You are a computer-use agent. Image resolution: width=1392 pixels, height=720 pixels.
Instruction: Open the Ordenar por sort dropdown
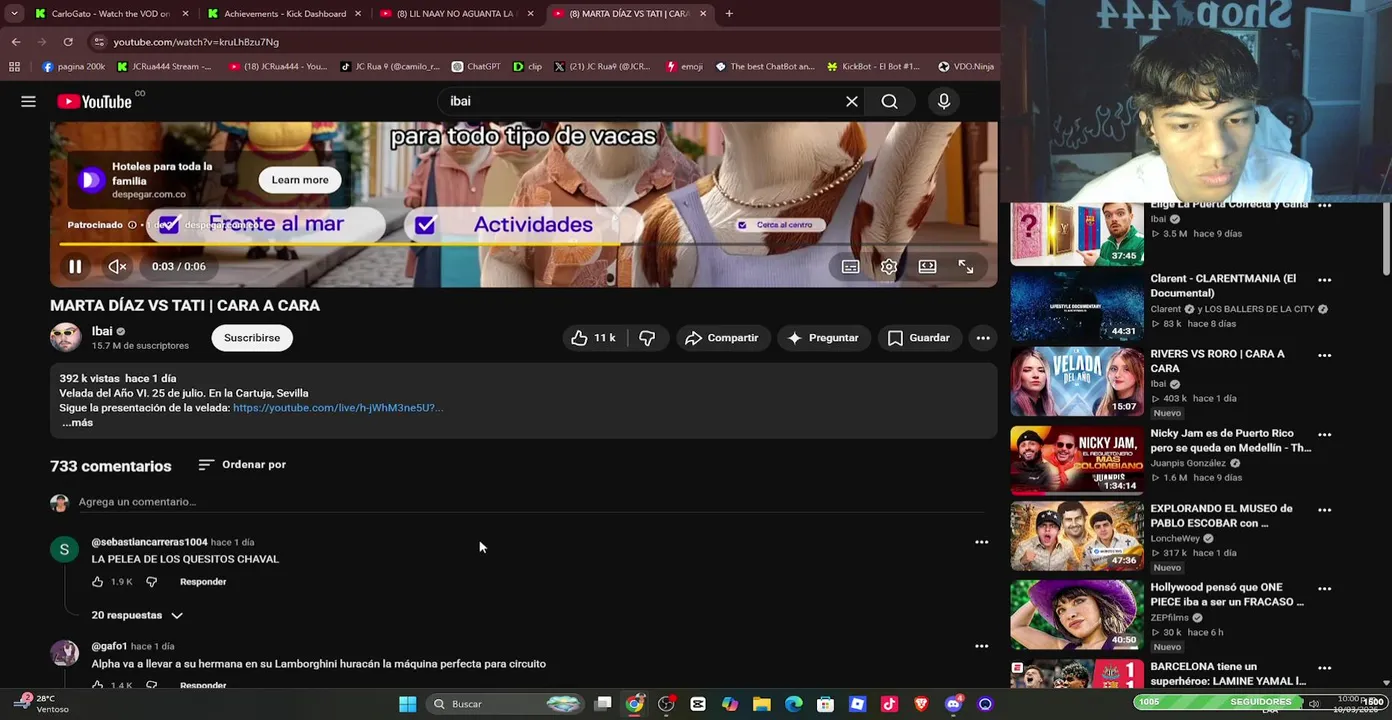coord(242,465)
